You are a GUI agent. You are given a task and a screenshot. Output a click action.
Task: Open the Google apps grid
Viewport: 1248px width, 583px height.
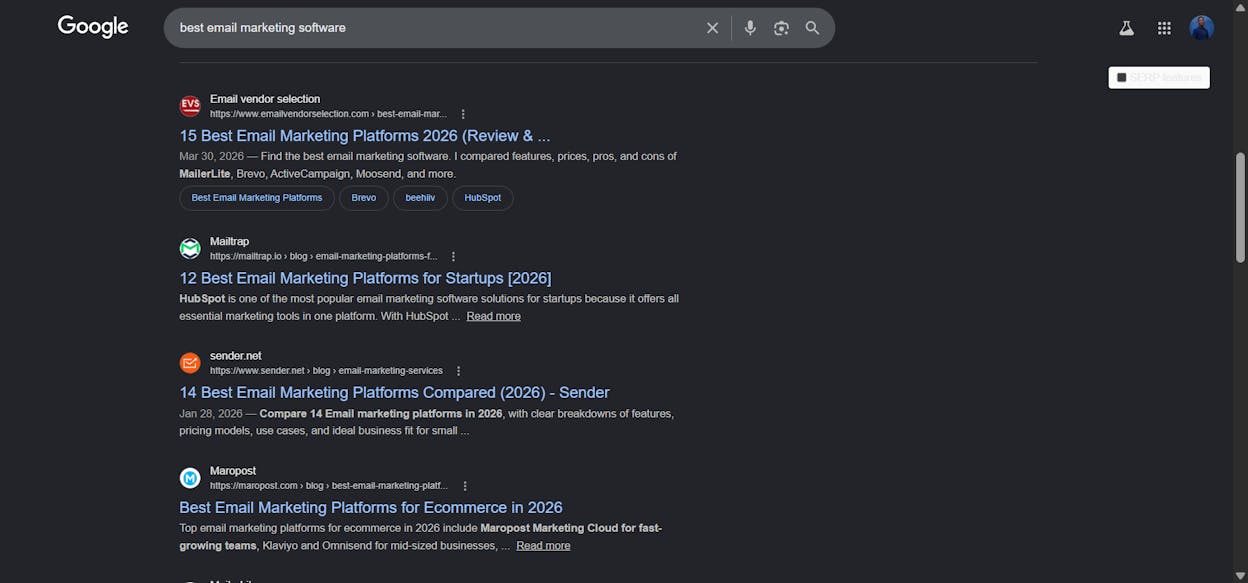tap(1164, 28)
